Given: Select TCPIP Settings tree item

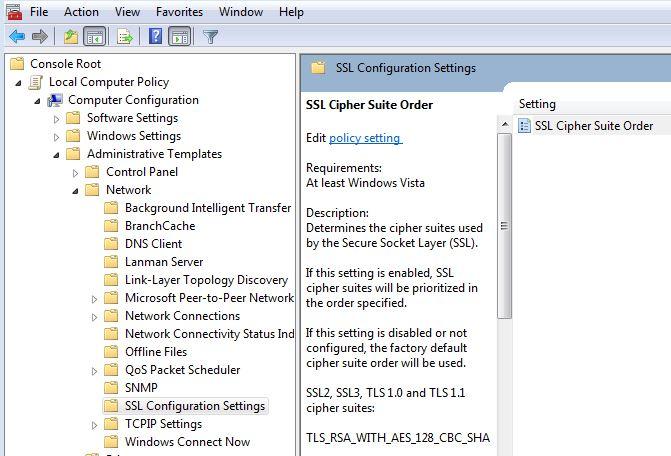Looking at the screenshot, I should [163, 423].
